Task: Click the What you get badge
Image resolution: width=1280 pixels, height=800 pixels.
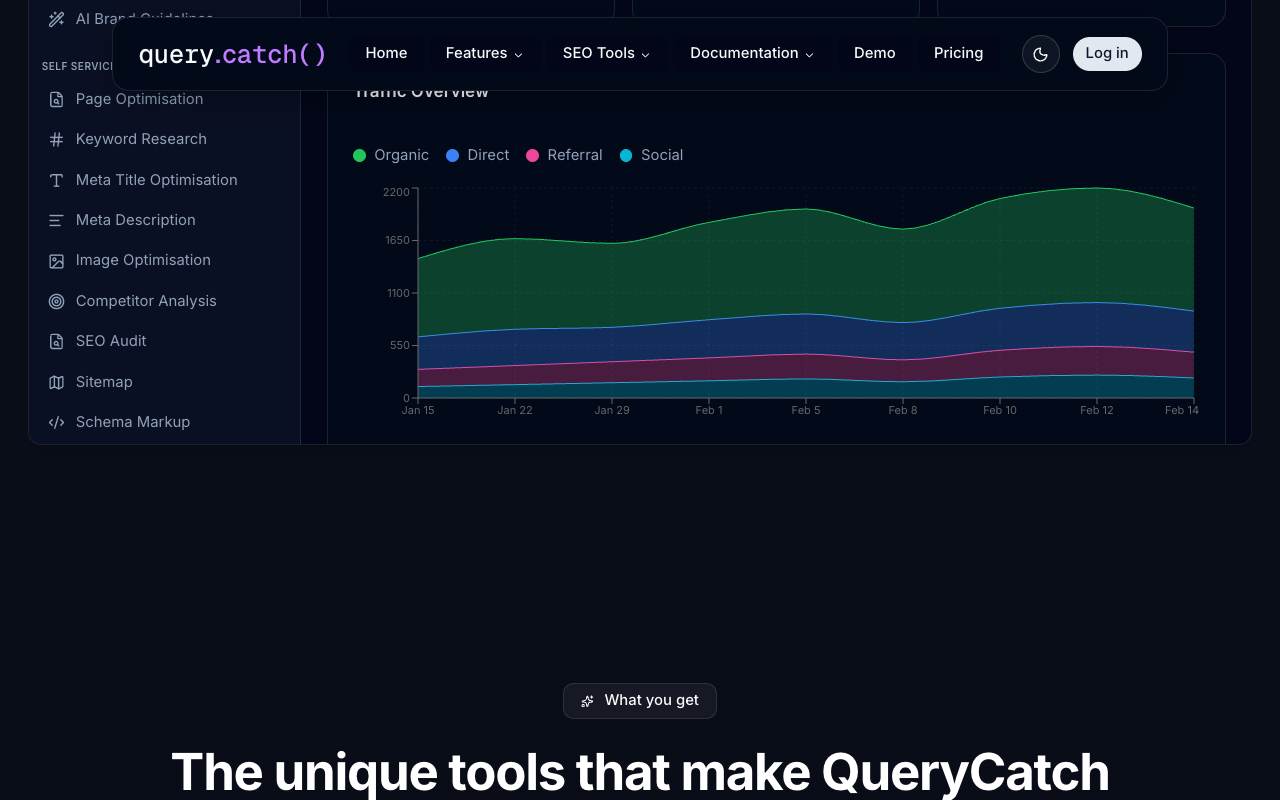Action: click(640, 701)
